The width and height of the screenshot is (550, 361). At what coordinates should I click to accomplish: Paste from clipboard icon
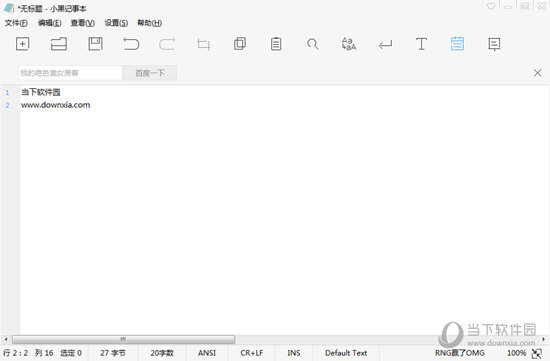tap(276, 44)
